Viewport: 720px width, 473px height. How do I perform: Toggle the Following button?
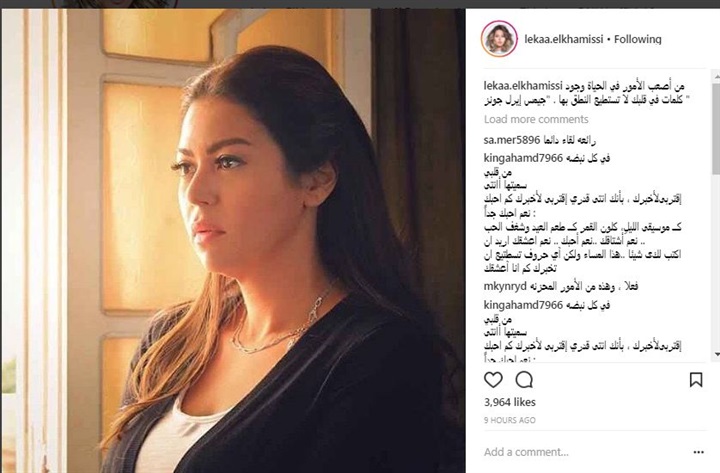[638, 39]
